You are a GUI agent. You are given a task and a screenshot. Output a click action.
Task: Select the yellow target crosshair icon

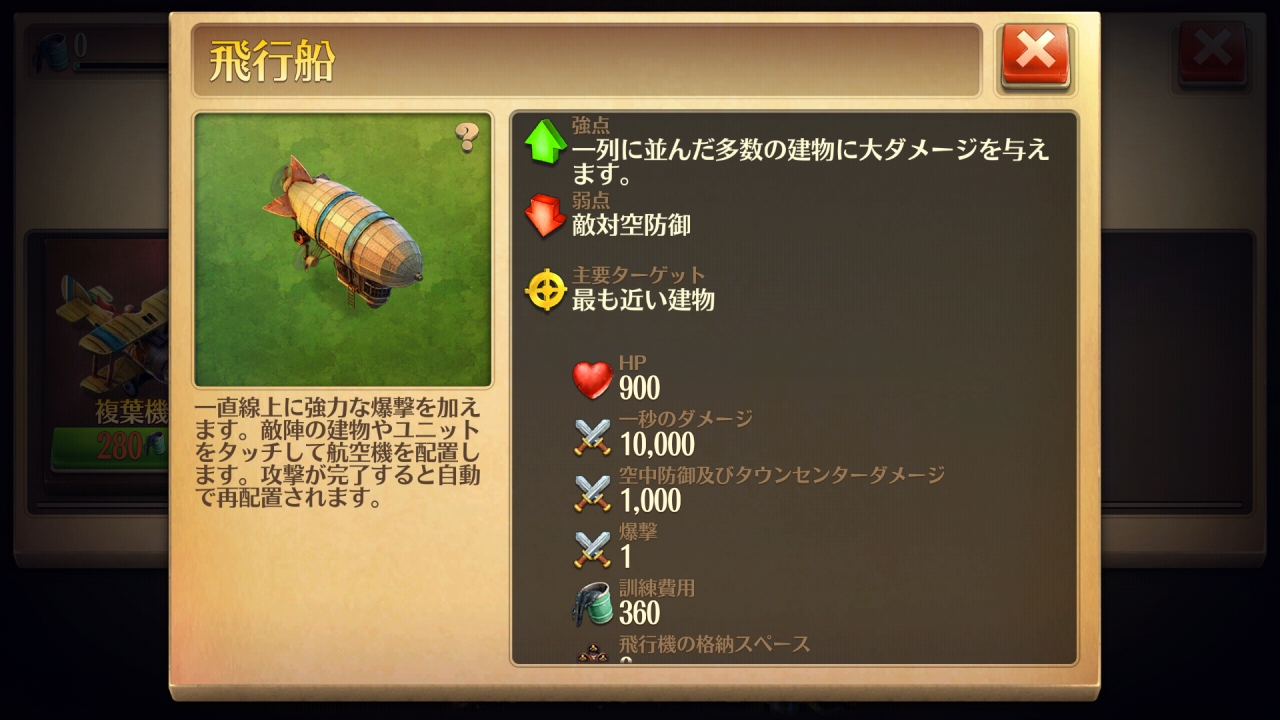click(x=546, y=291)
